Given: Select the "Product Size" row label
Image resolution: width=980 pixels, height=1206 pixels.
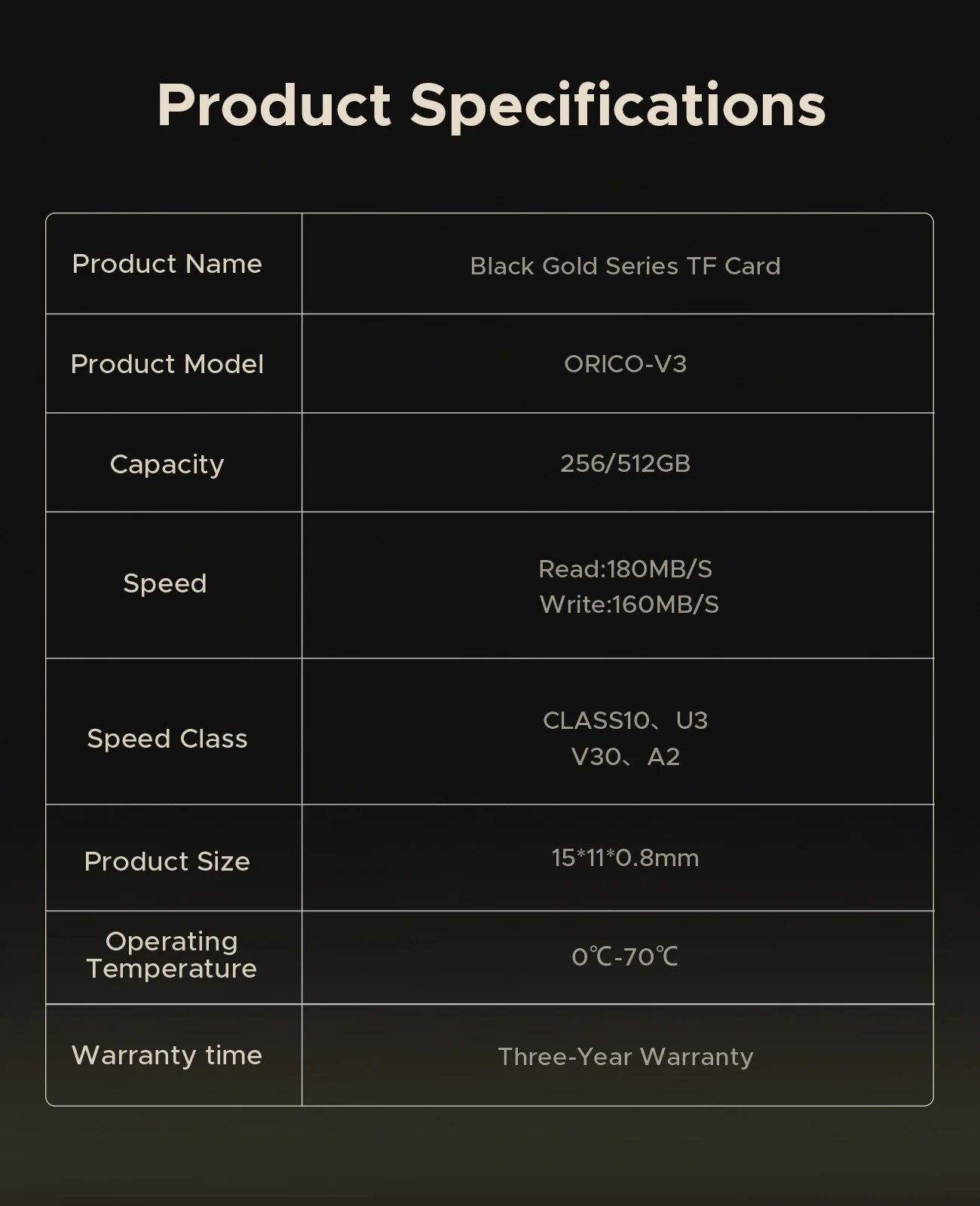Looking at the screenshot, I should point(167,861).
